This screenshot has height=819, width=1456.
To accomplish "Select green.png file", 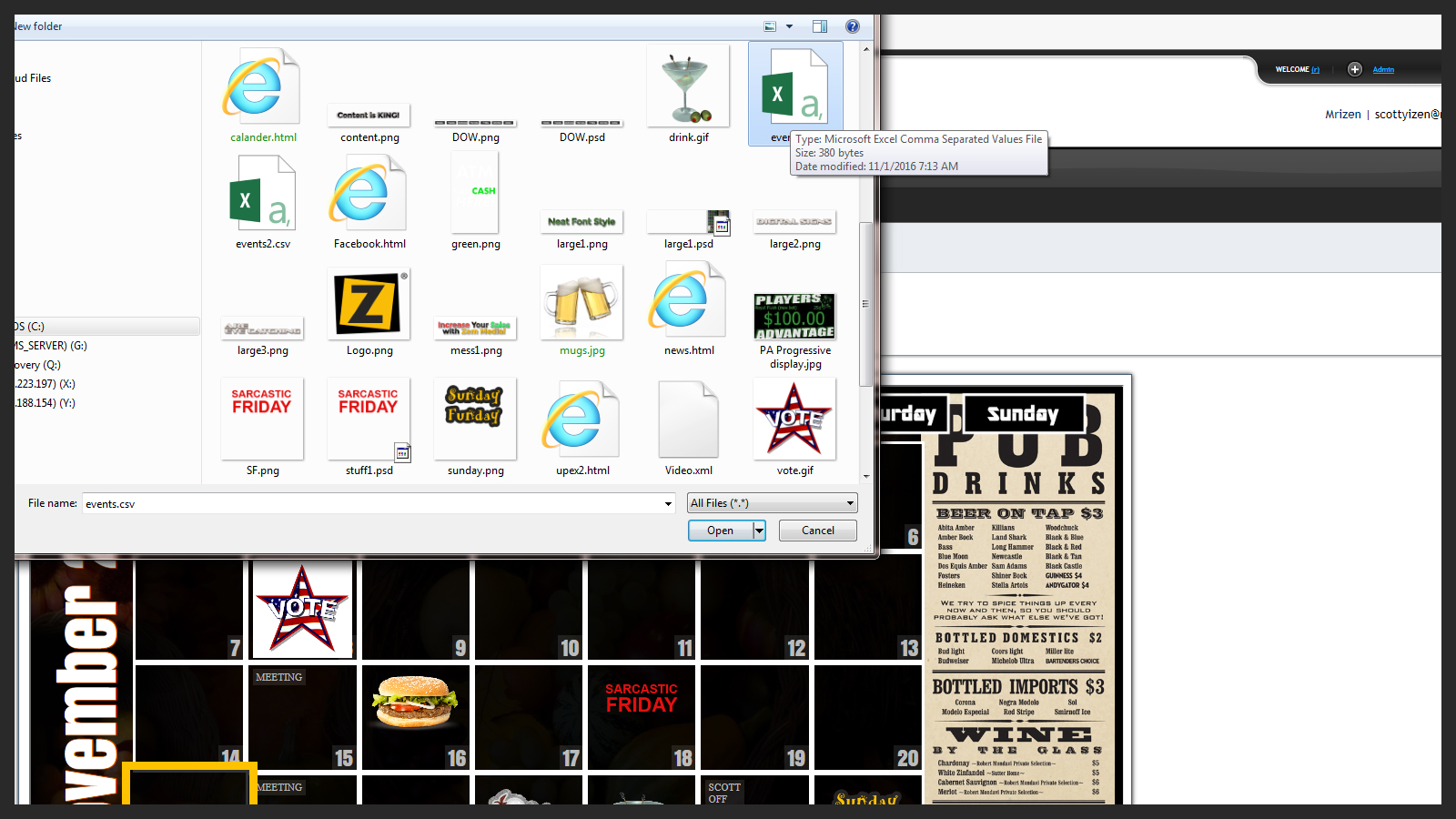I will [475, 193].
